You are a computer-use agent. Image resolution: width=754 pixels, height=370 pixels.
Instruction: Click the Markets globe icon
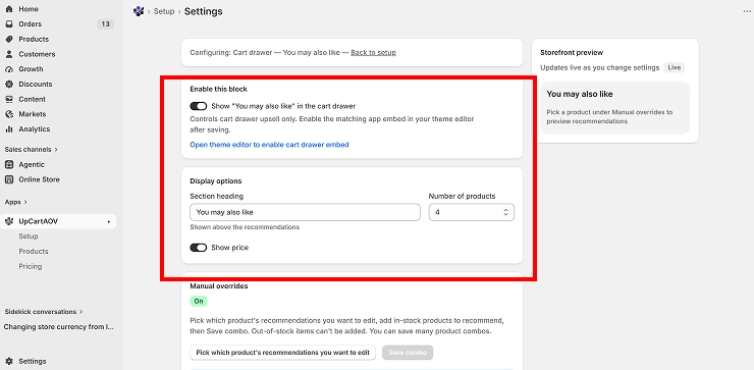[9, 114]
